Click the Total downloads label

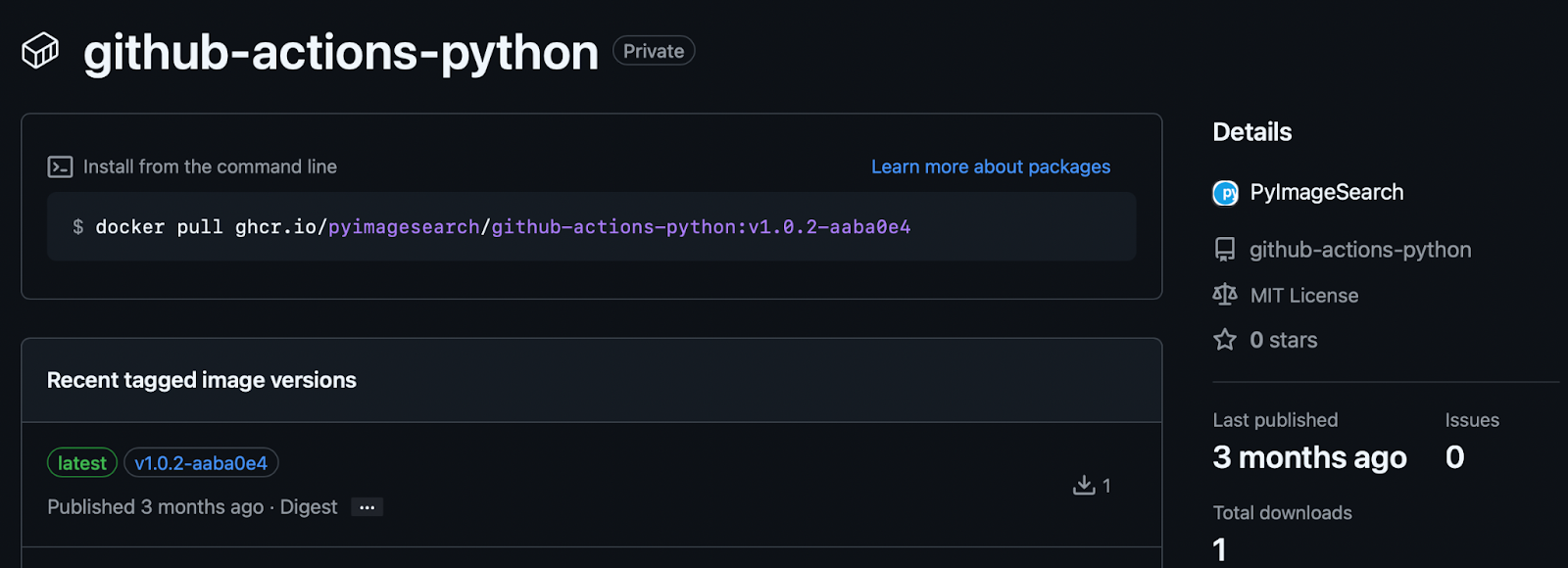1283,513
